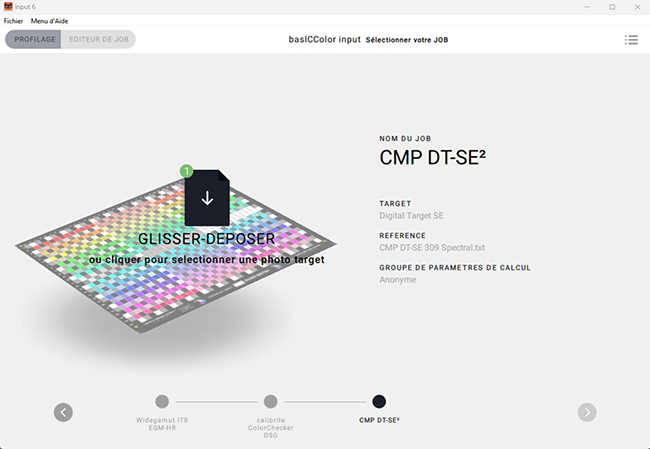Click the basICColor app icon in title bar
This screenshot has height=449, width=650.
8,7
